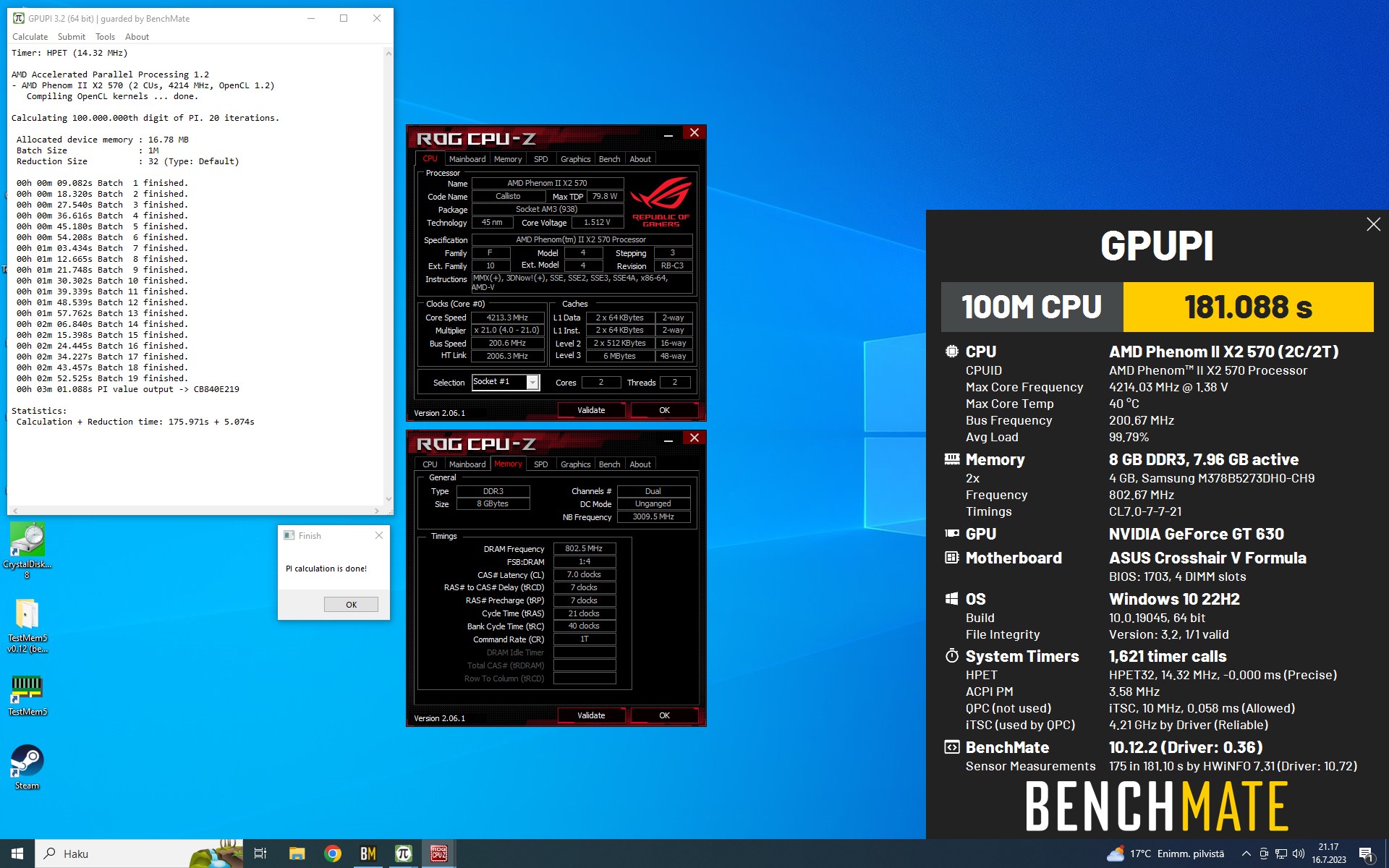Open Tools menu in GPUPI
The image size is (1389, 868).
[106, 37]
